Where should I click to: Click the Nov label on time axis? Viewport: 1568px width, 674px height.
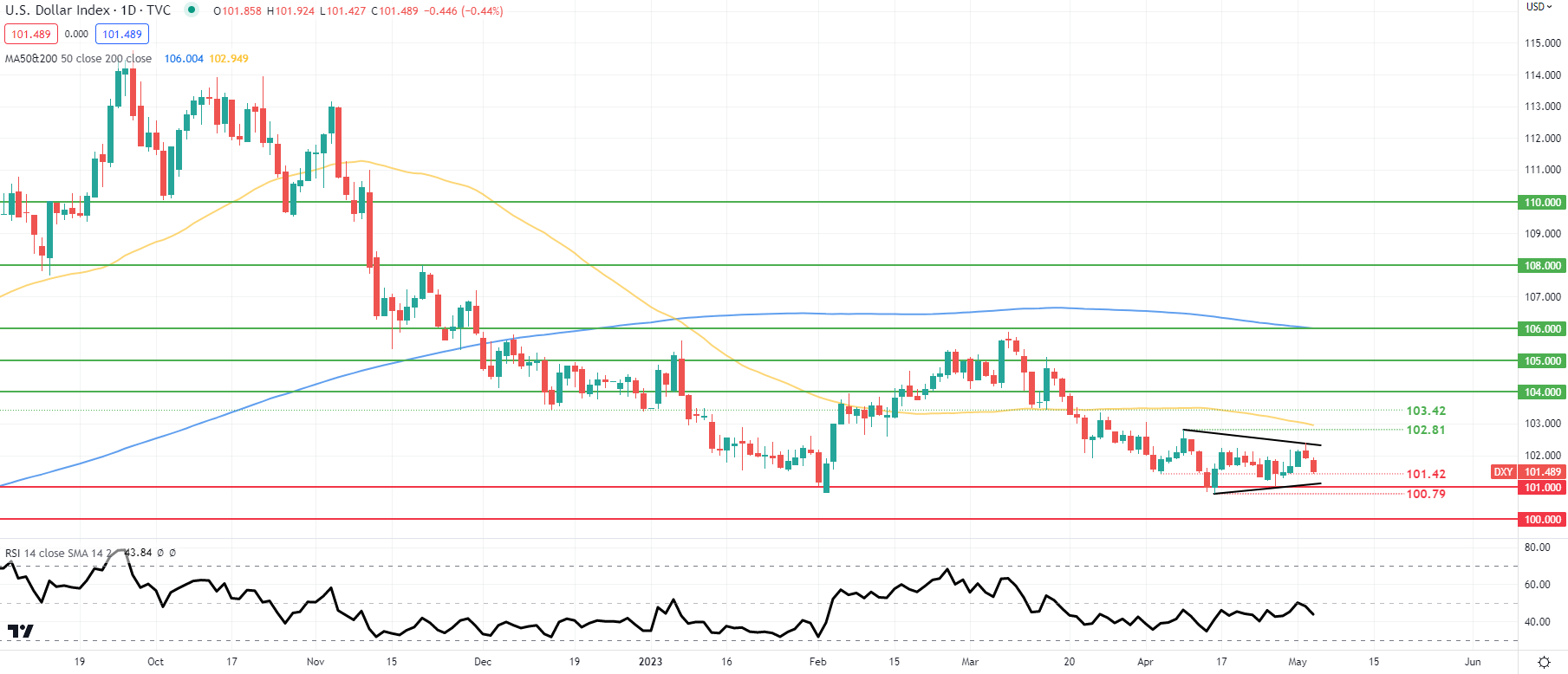point(316,661)
